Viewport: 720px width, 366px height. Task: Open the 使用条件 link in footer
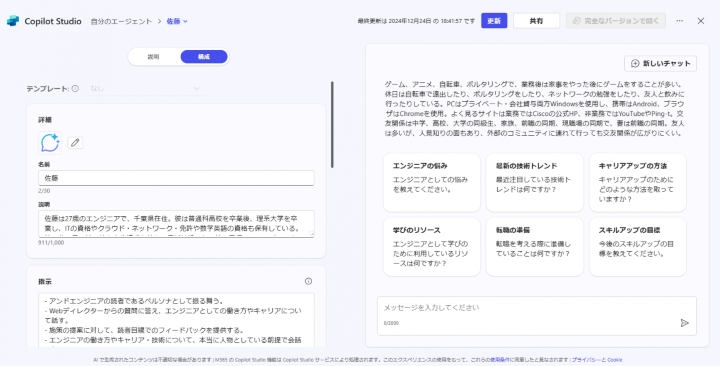[499, 360]
